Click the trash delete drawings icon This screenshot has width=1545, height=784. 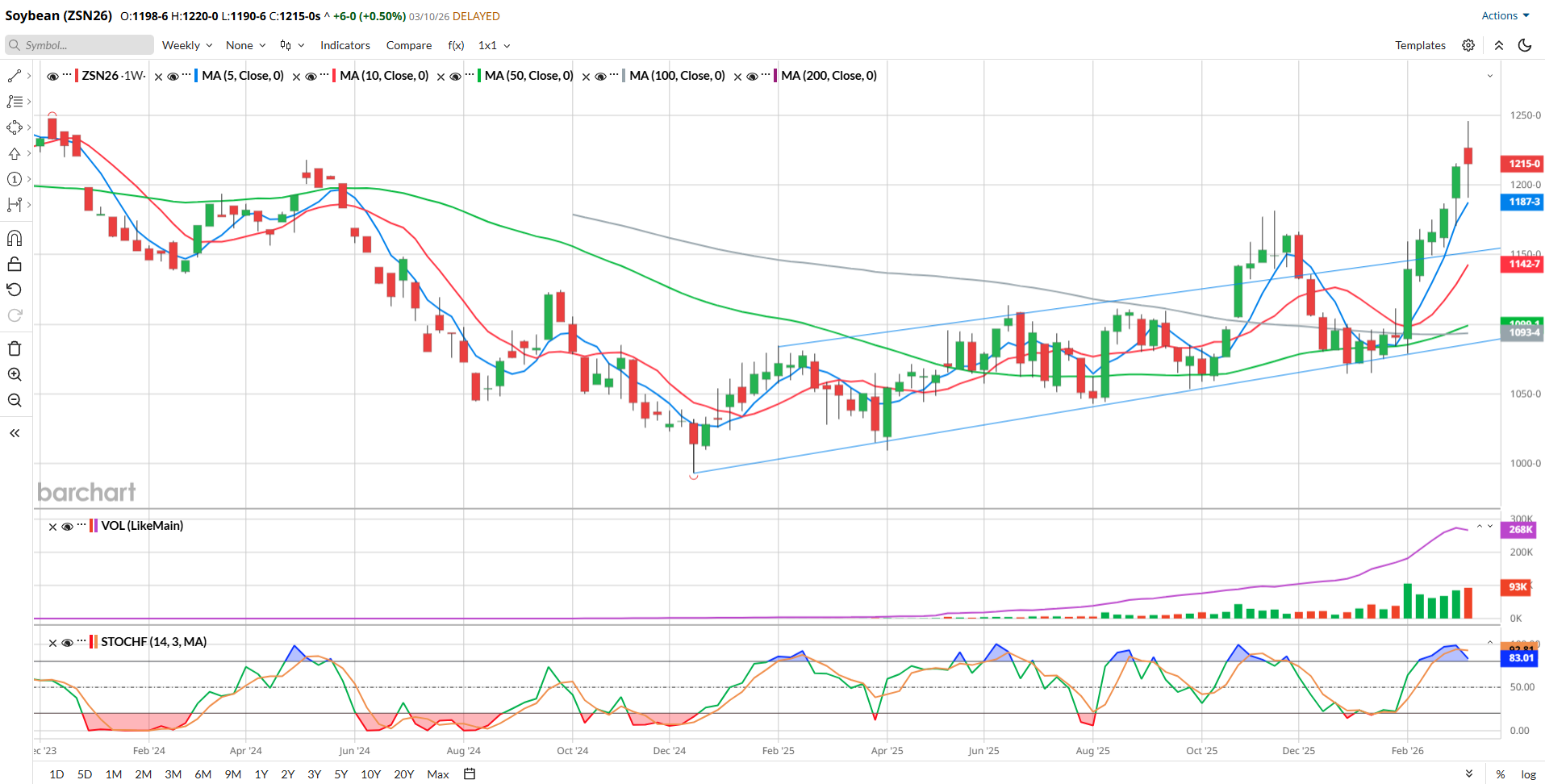[x=15, y=348]
